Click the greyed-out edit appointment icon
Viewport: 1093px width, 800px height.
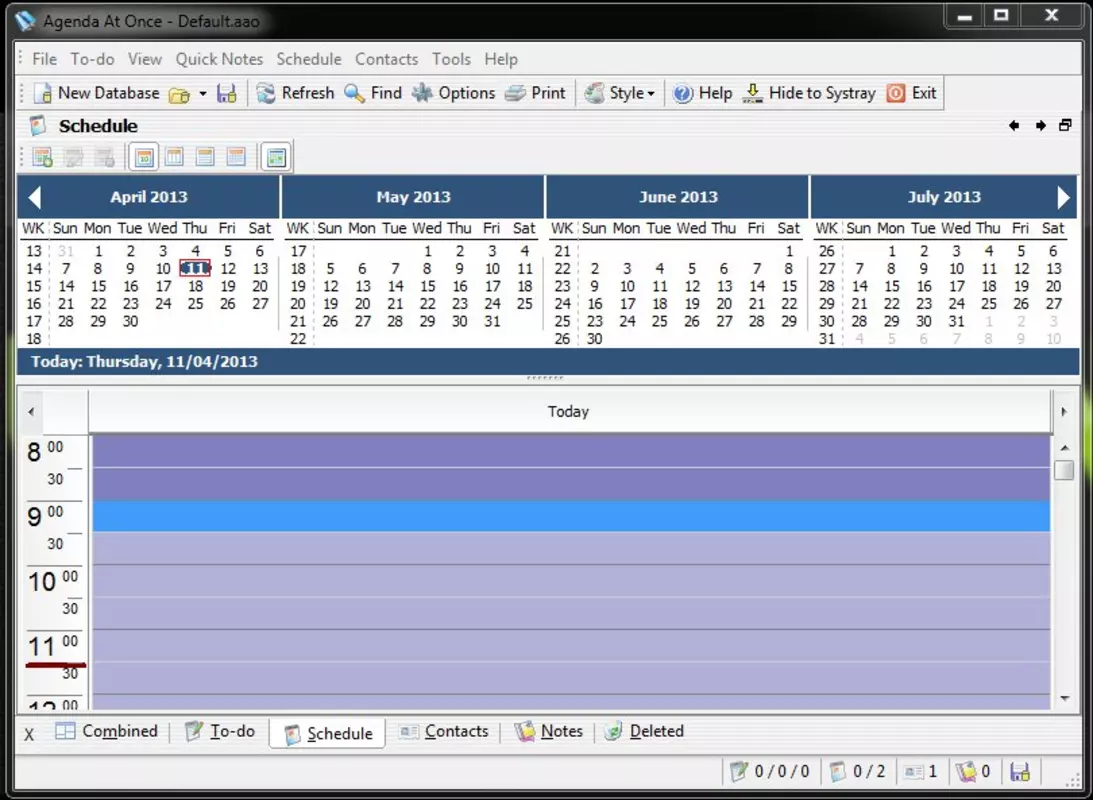click(x=74, y=157)
